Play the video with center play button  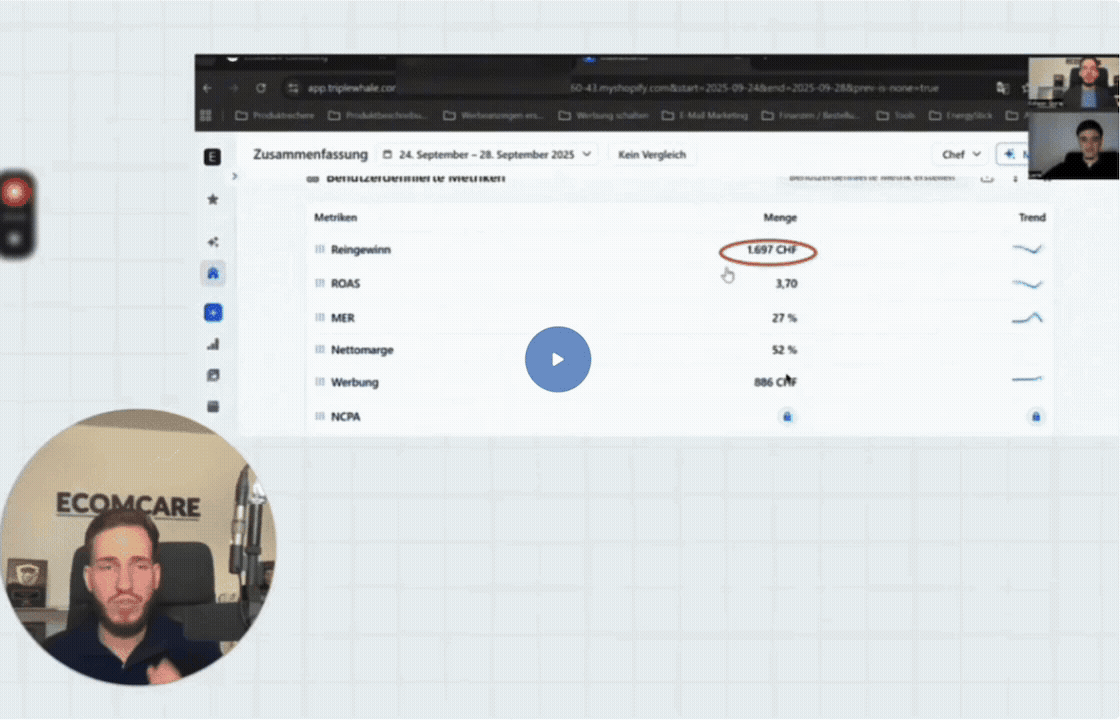click(x=558, y=359)
